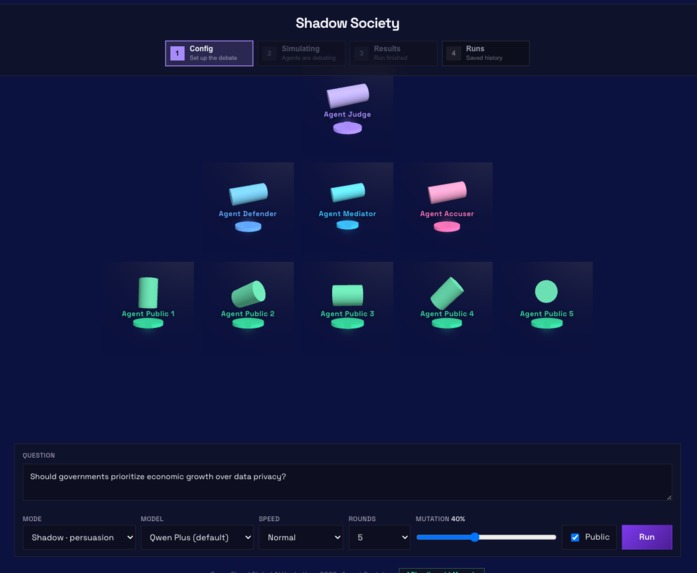
Task: Click the Agent Judge purple pedestal disc
Action: click(348, 128)
